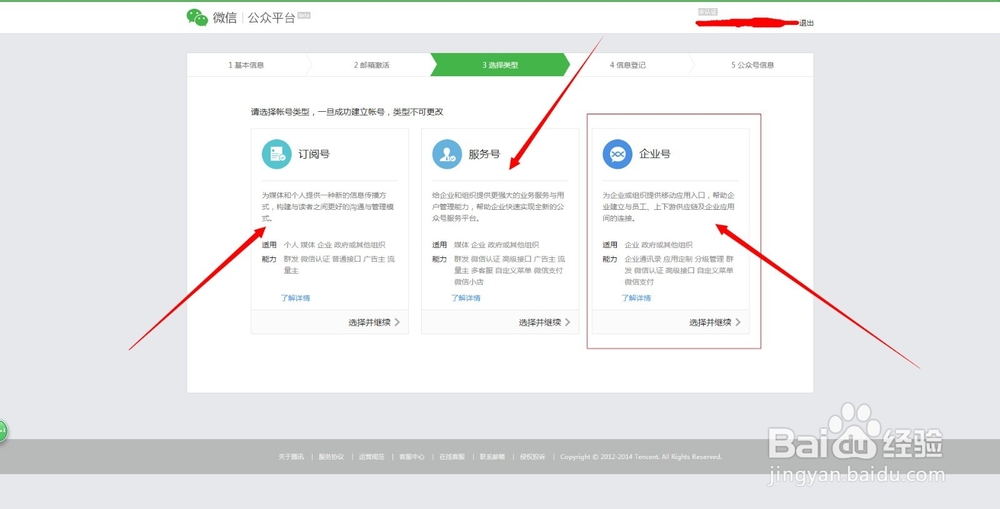Click the 服务号 round blue icon
Screen dimensions: 1000x509
[x=447, y=154]
